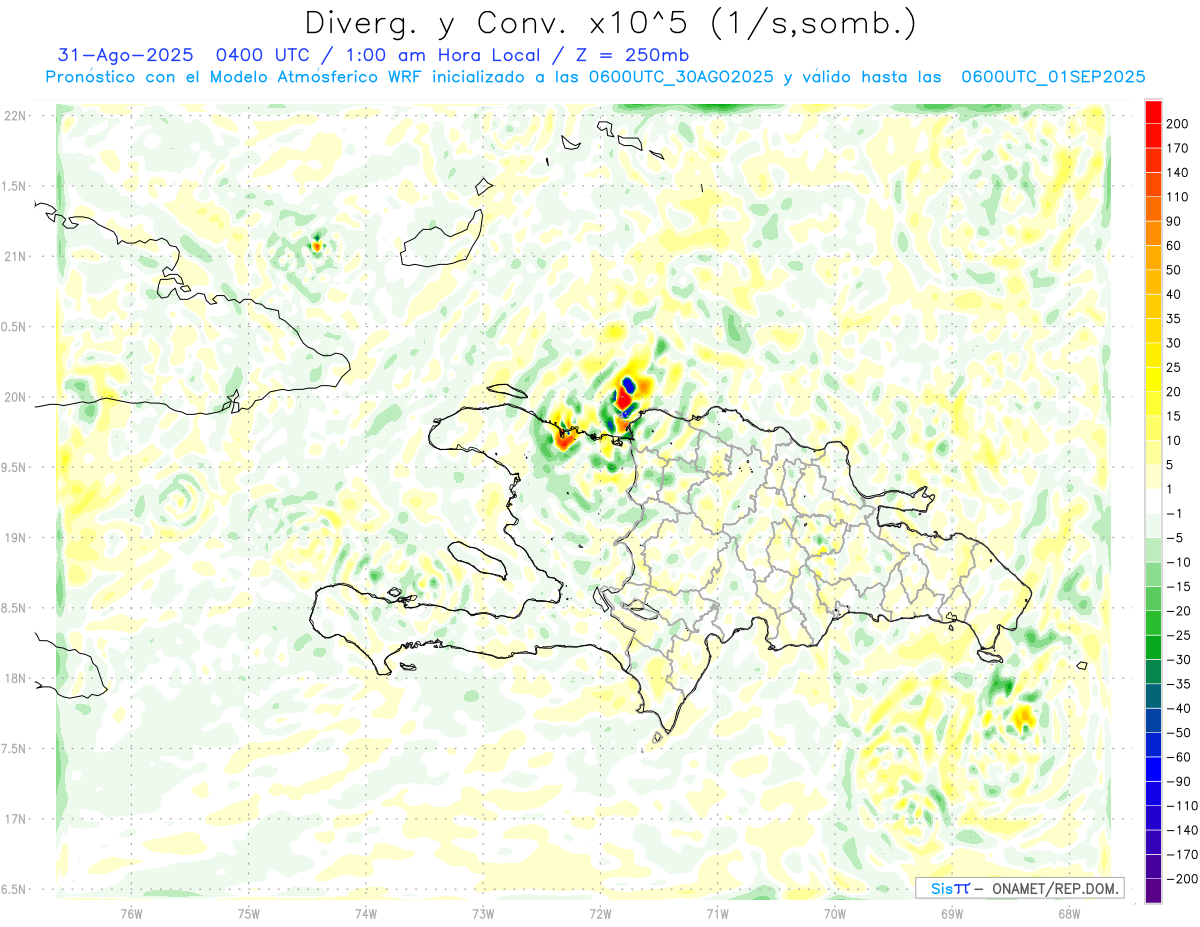Click the positive '110' colorbar value

pyautogui.click(x=1177, y=197)
